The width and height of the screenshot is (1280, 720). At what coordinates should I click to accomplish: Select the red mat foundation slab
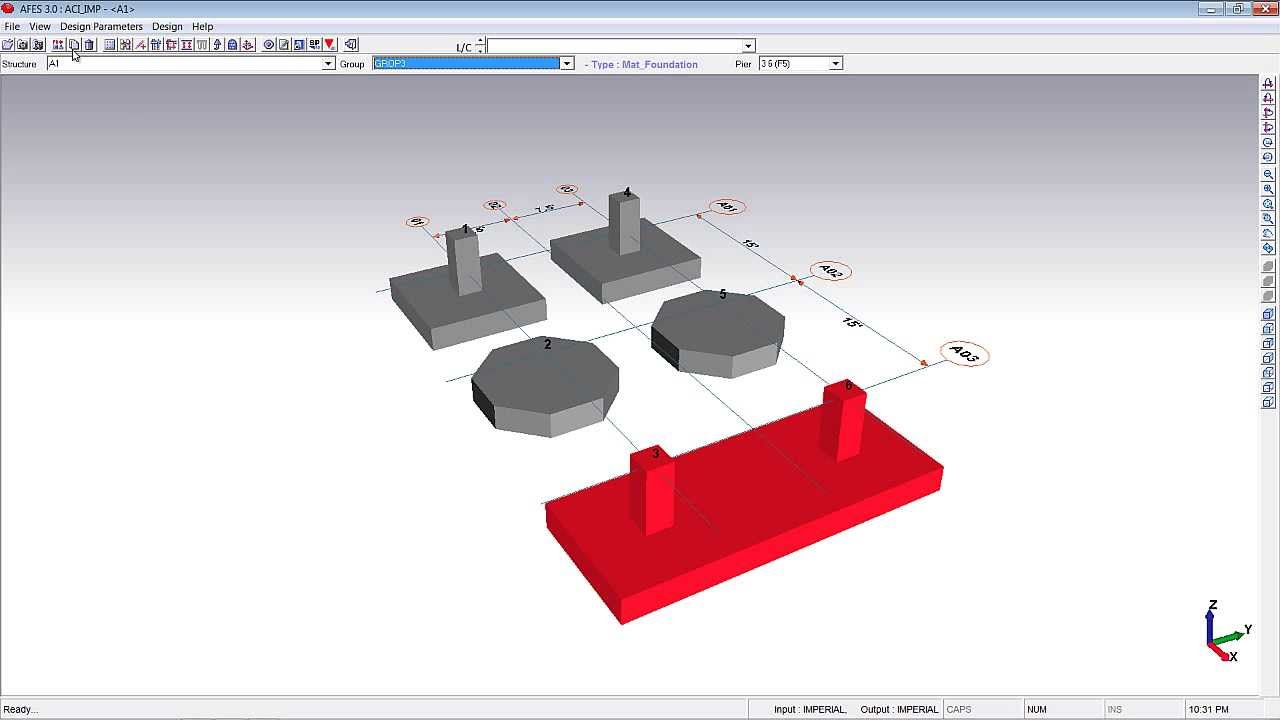click(745, 510)
